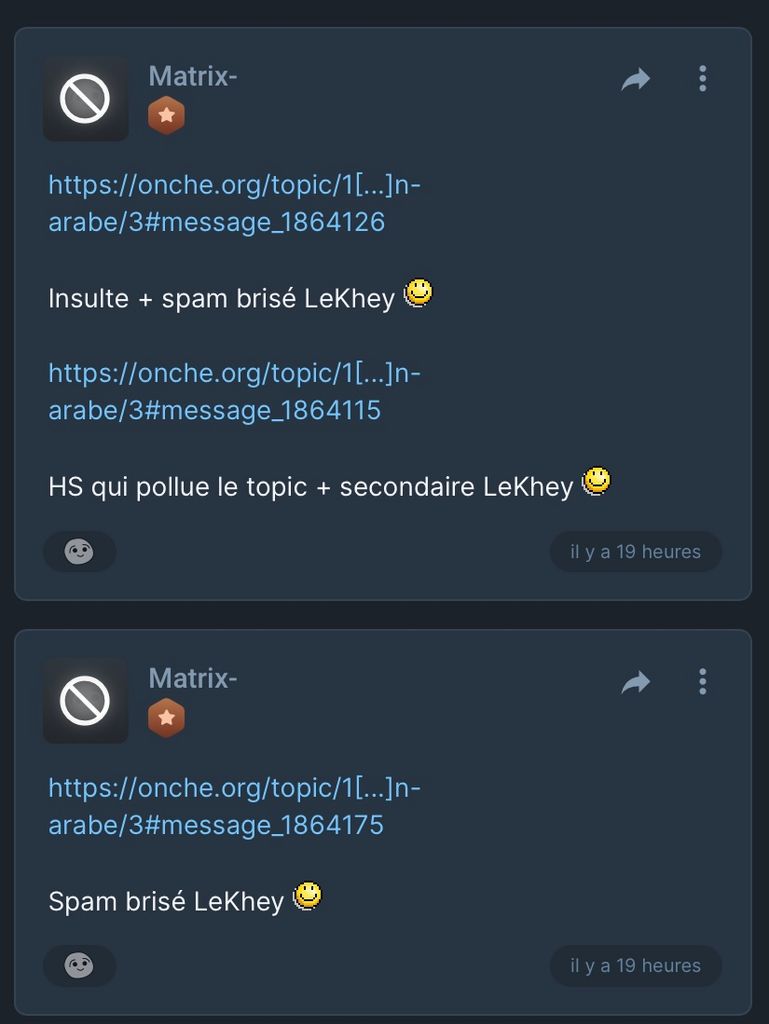The width and height of the screenshot is (769, 1024).
Task: Open the Matrix- username on the second post
Action: 192,678
